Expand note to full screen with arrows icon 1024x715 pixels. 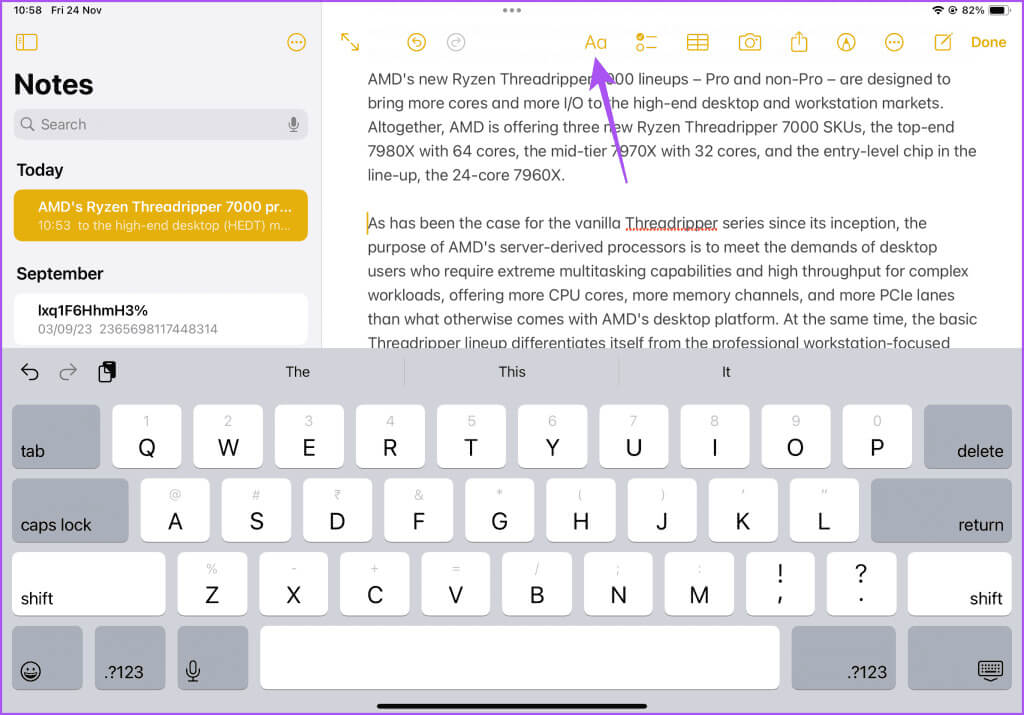(350, 42)
